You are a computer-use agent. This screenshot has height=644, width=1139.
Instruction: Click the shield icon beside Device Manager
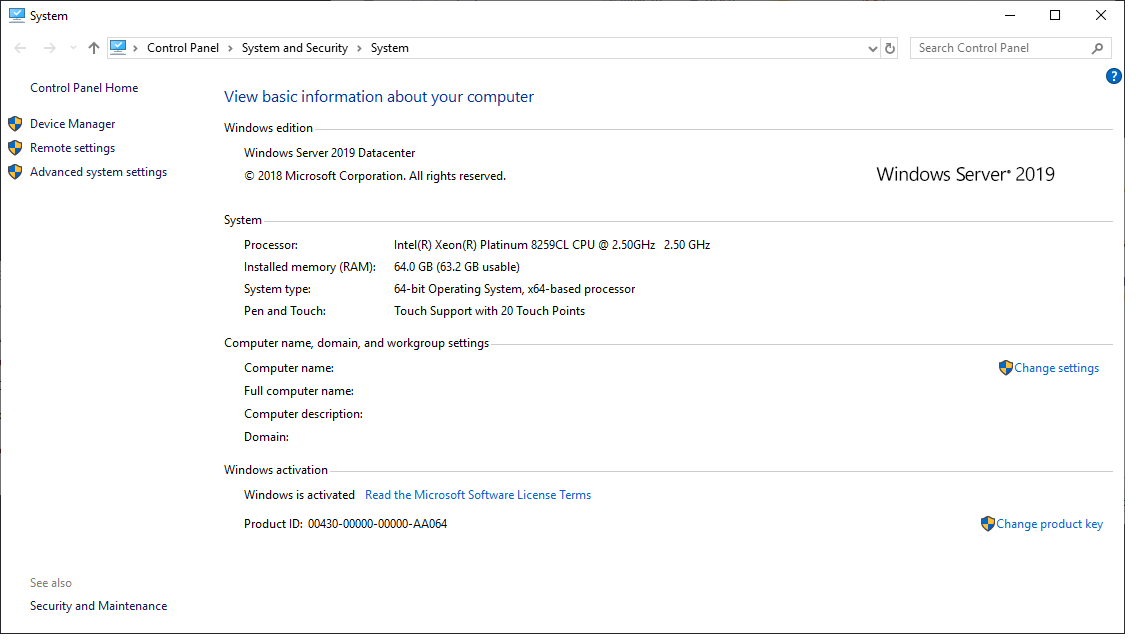[x=15, y=124]
